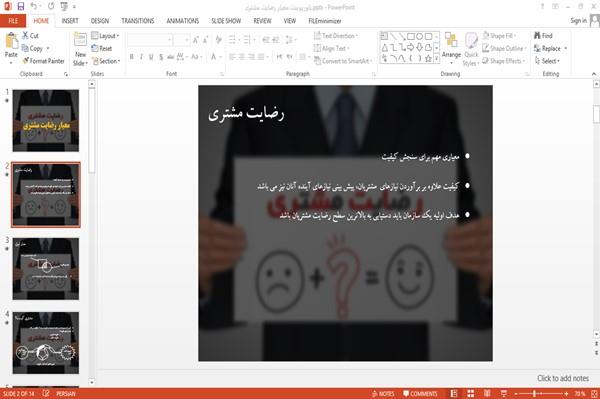This screenshot has height=399, width=600.
Task: Click the Replace command
Action: [550, 48]
